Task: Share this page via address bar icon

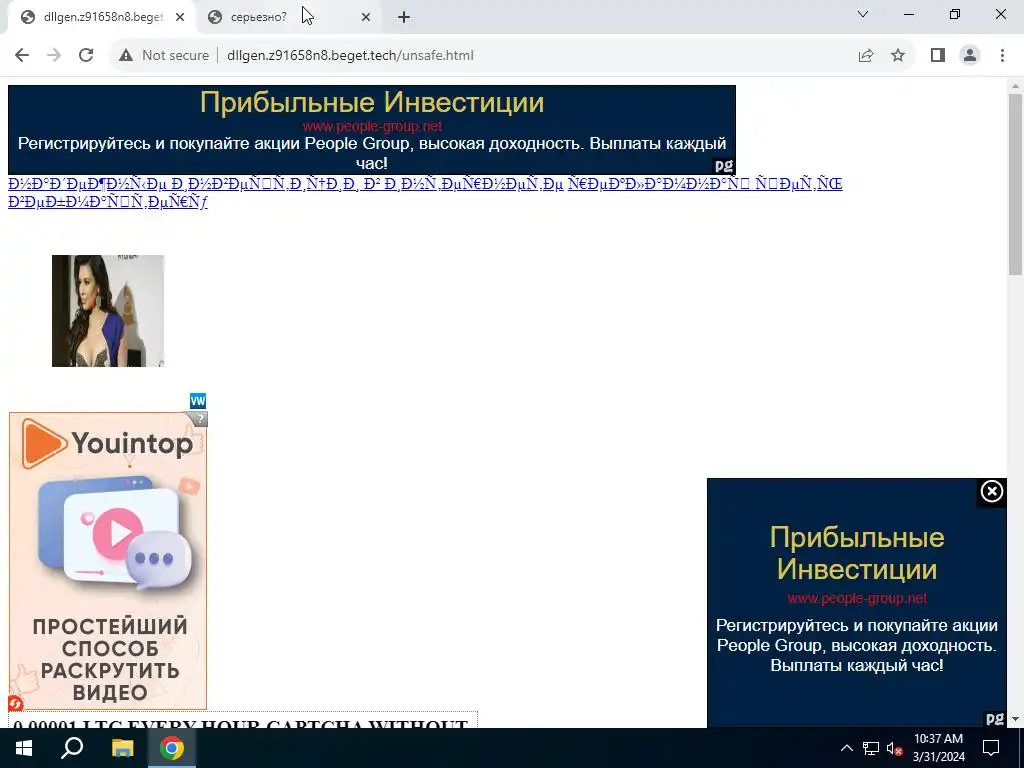Action: pos(866,56)
